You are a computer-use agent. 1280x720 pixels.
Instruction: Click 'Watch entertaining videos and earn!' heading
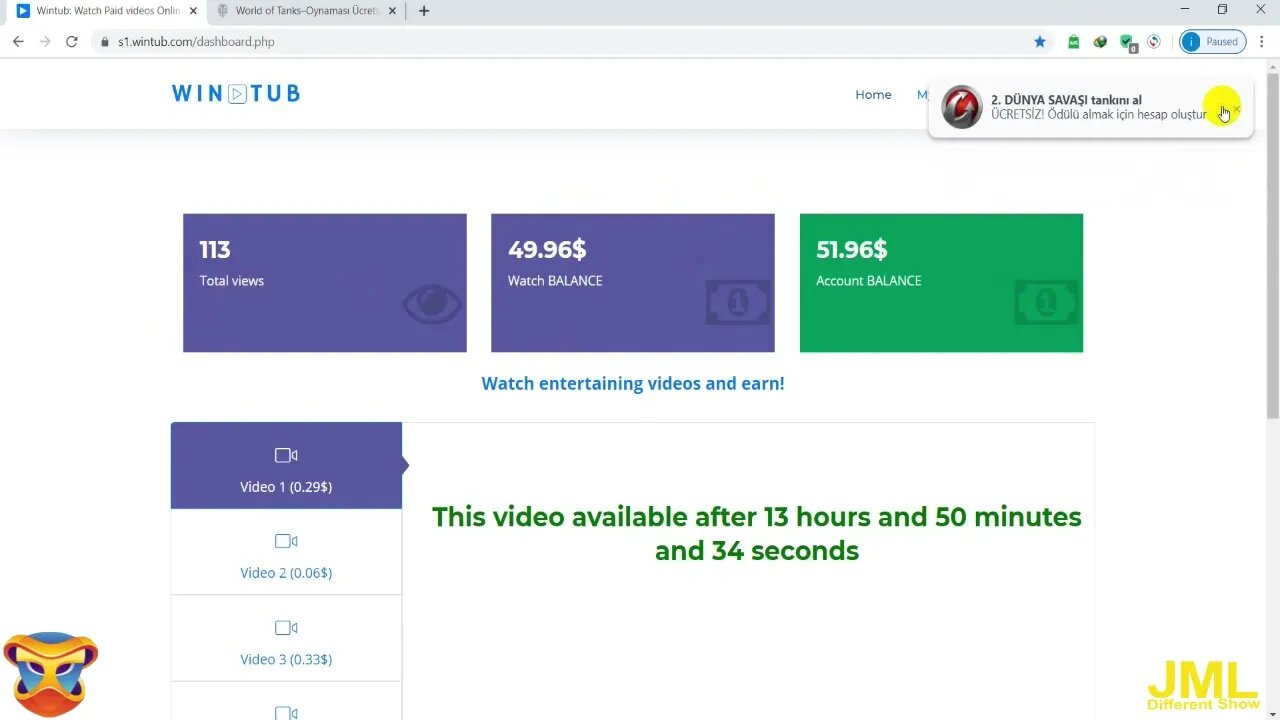click(633, 383)
